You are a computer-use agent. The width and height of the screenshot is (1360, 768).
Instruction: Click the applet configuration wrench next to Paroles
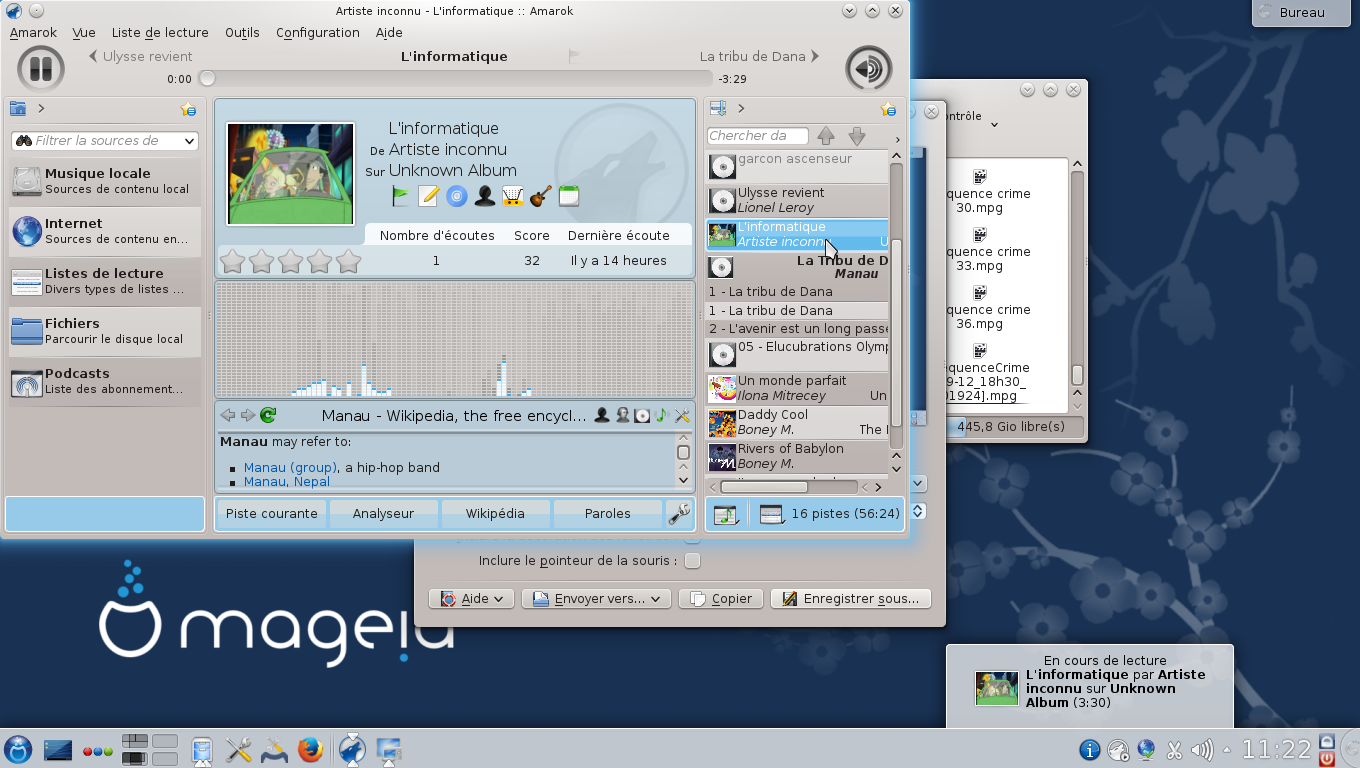click(x=679, y=513)
